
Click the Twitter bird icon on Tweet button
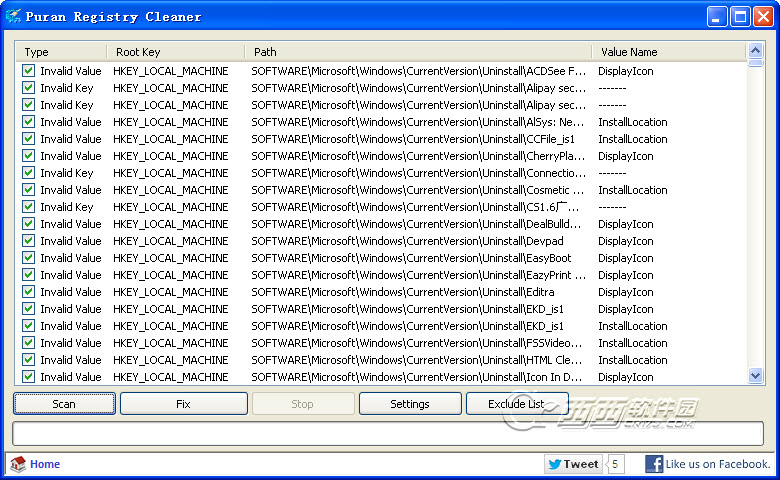pos(554,465)
